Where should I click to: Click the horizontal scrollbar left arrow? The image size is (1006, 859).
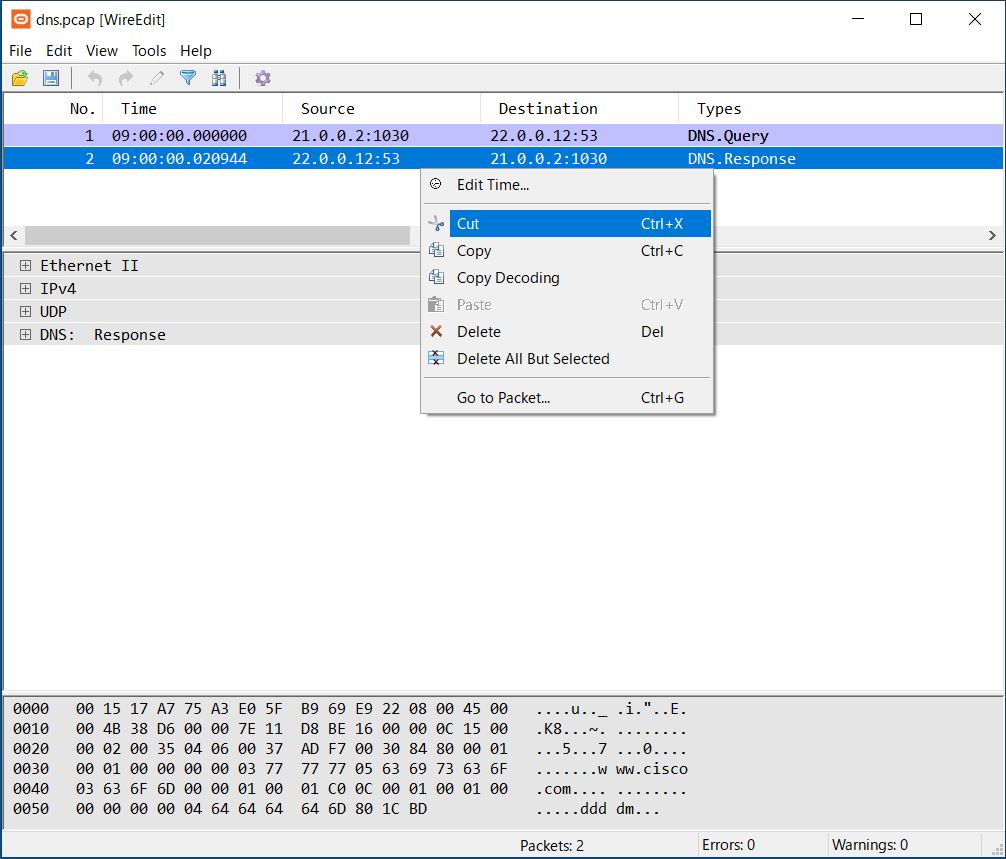[x=13, y=235]
